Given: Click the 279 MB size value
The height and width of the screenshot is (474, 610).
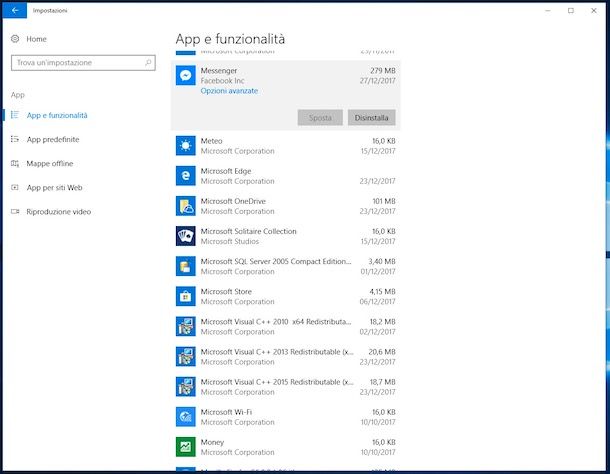Looking at the screenshot, I should 383,70.
